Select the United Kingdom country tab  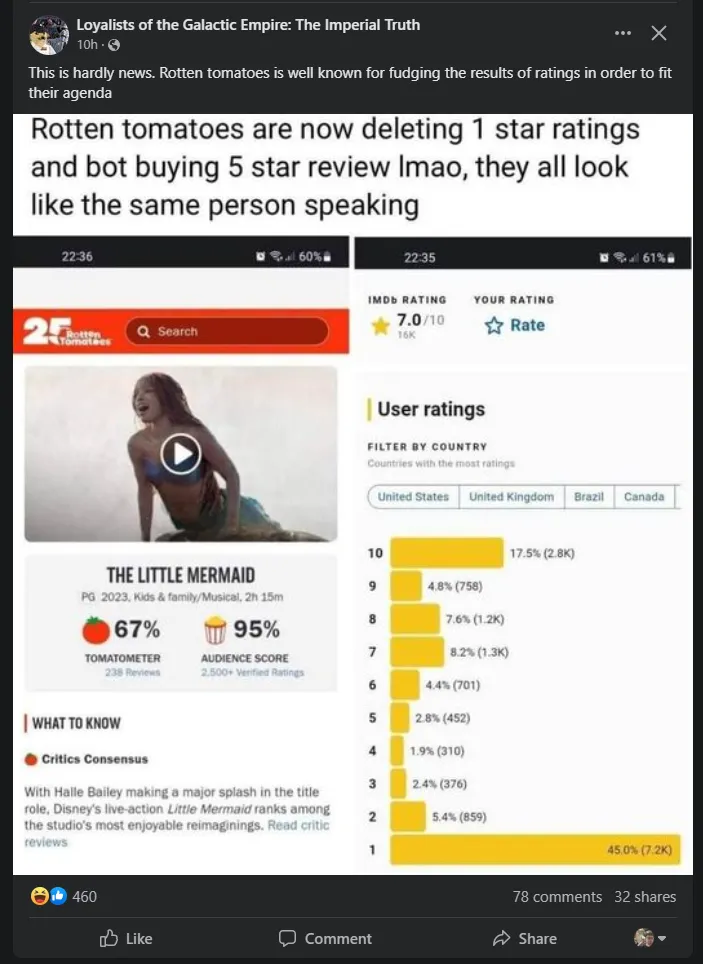[512, 497]
